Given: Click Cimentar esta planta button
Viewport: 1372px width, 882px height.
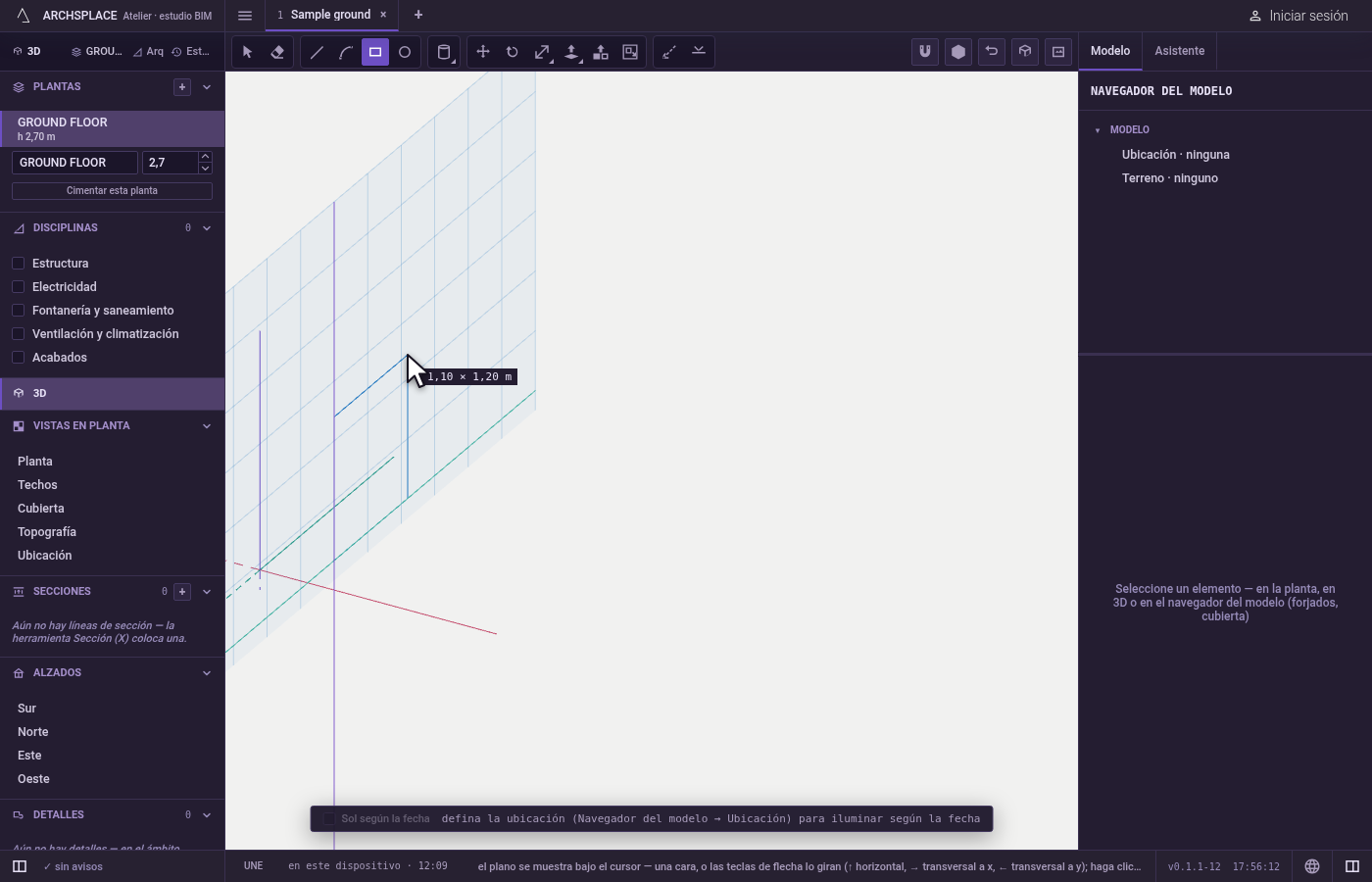Looking at the screenshot, I should point(112,191).
